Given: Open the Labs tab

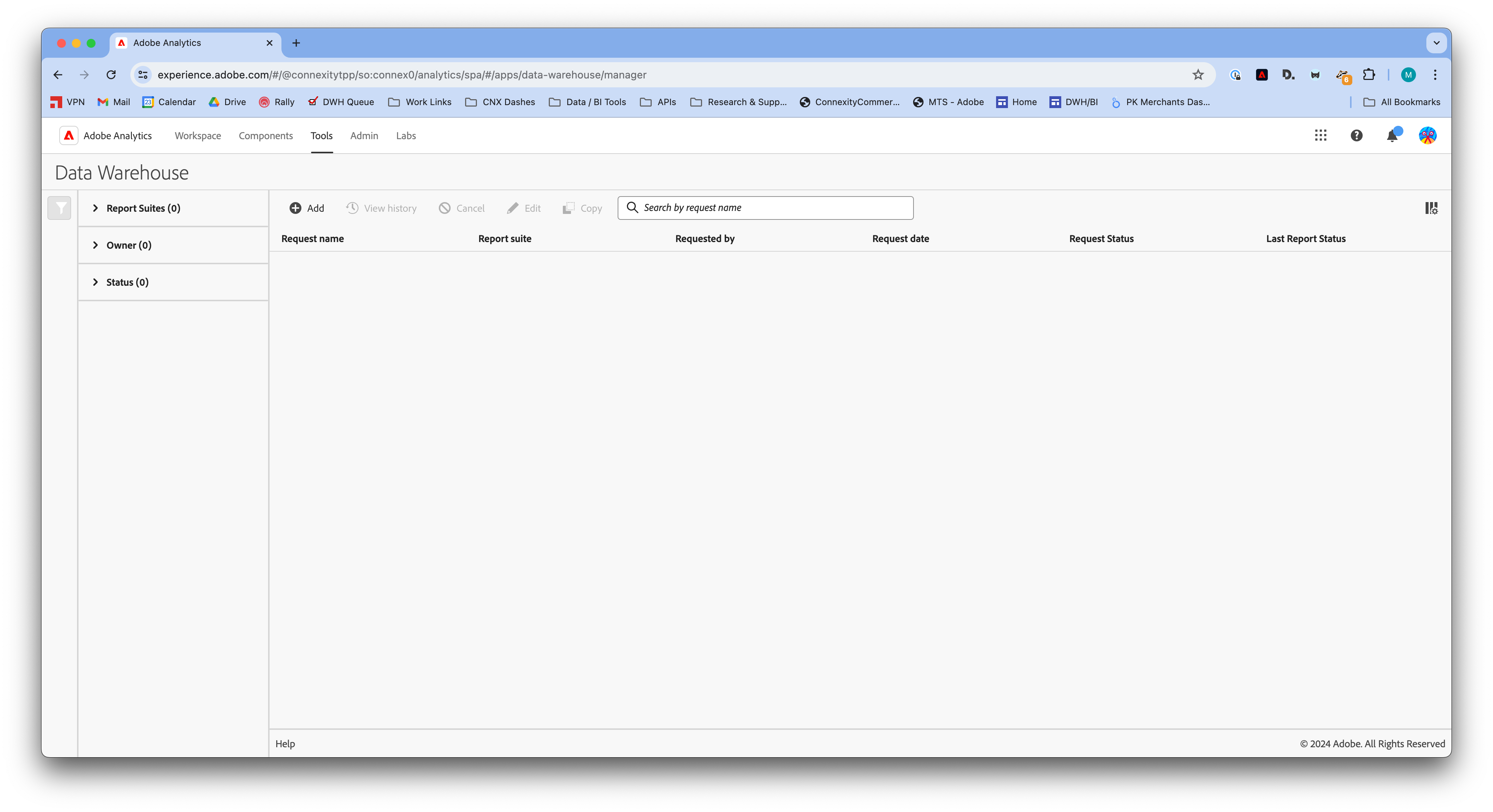Looking at the screenshot, I should (406, 135).
